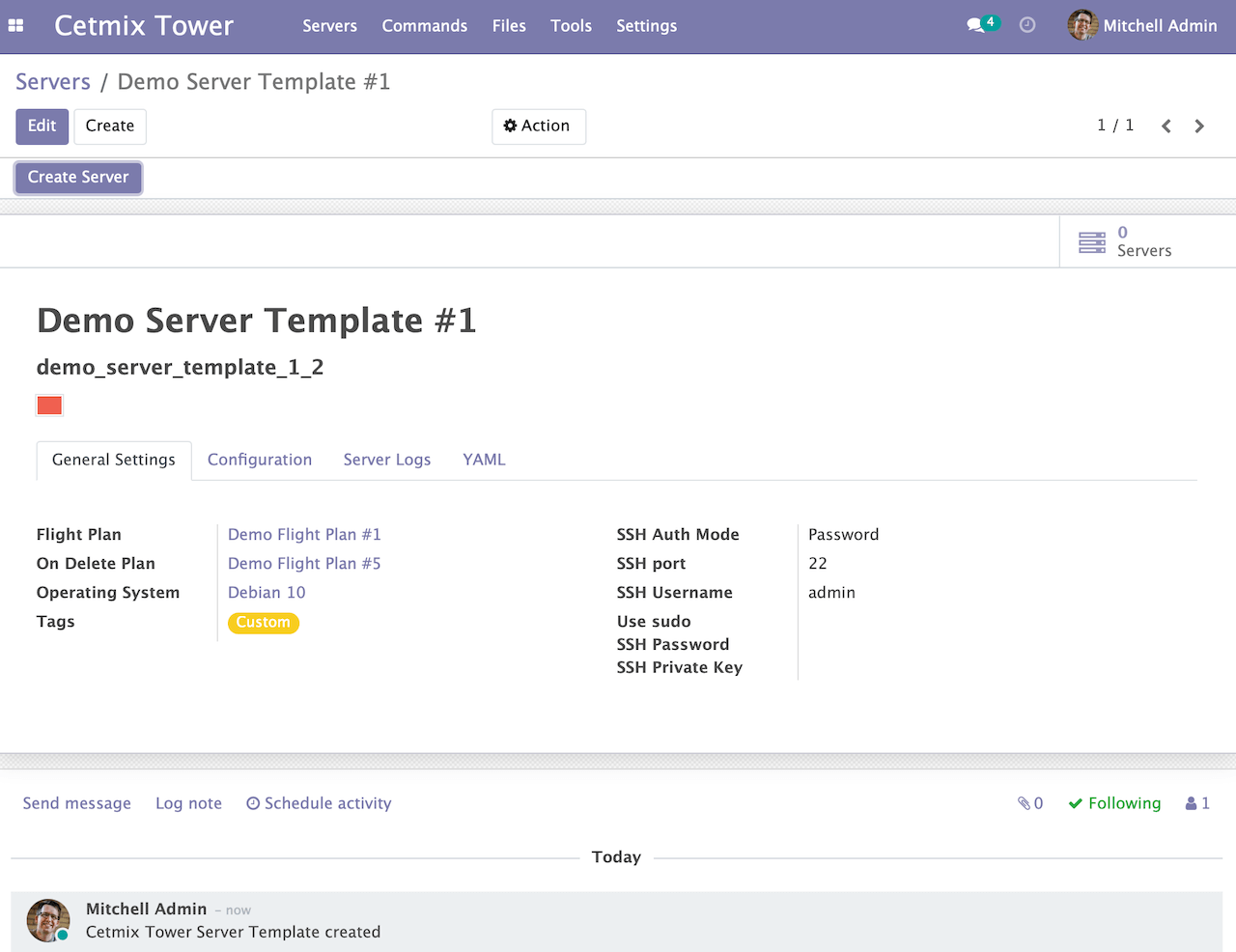
Task: Select the Custom tag badge
Action: [x=263, y=623]
